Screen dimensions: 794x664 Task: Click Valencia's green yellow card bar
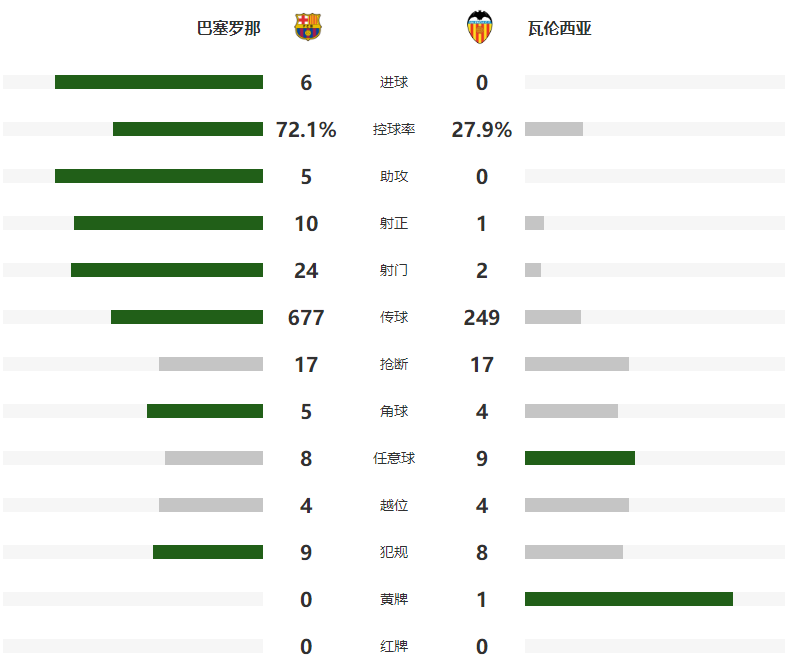pyautogui.click(x=629, y=599)
